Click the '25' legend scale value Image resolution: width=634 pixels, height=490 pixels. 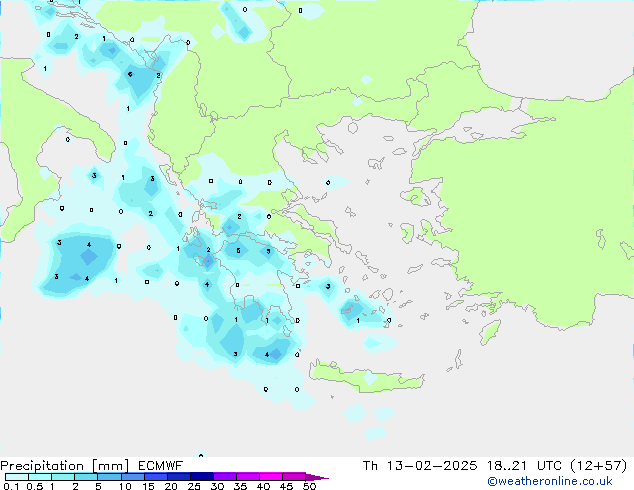[x=194, y=486]
